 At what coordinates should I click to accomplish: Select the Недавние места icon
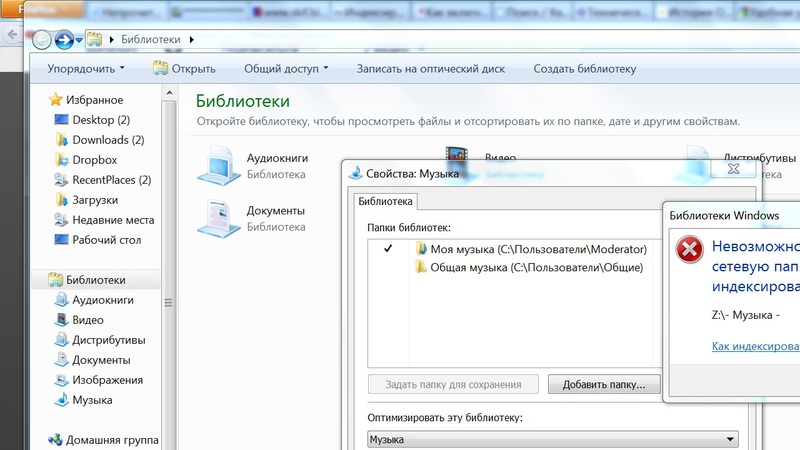tap(61, 219)
